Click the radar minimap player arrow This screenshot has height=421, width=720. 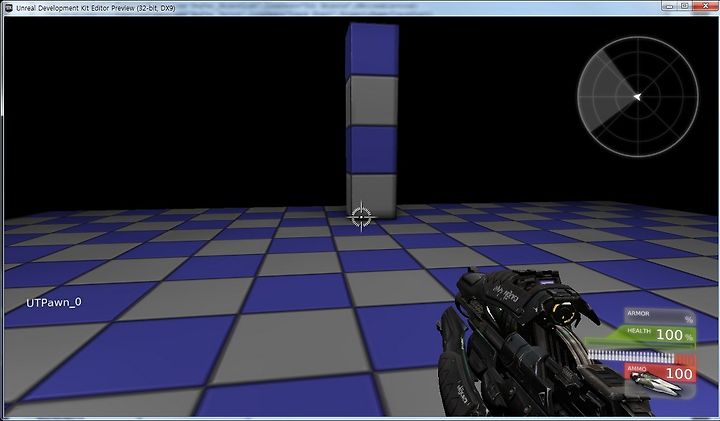(x=637, y=97)
